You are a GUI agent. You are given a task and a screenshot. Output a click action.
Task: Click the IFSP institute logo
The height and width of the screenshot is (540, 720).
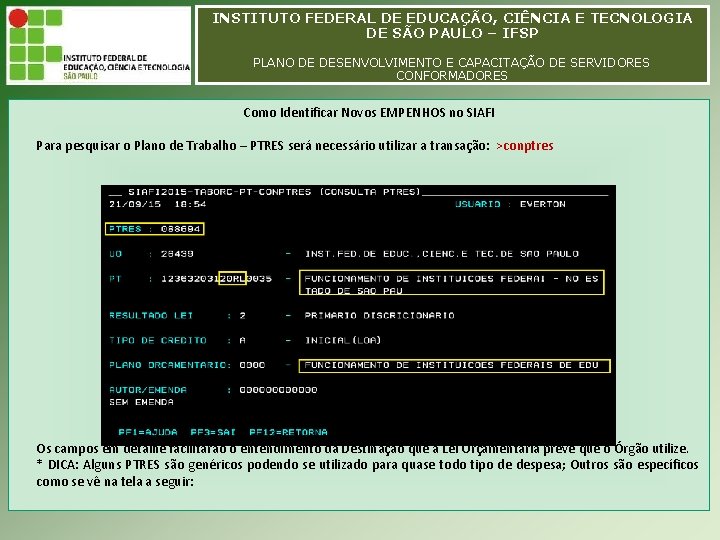point(98,45)
